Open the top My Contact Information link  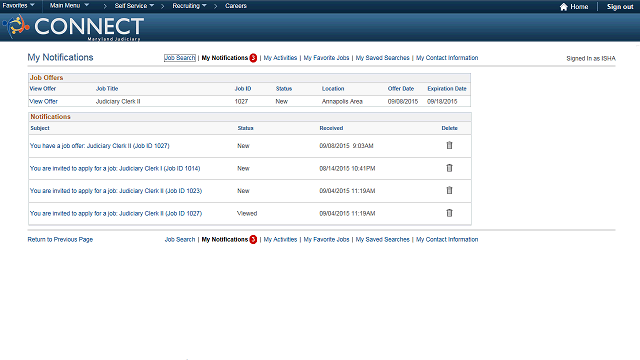(x=447, y=58)
